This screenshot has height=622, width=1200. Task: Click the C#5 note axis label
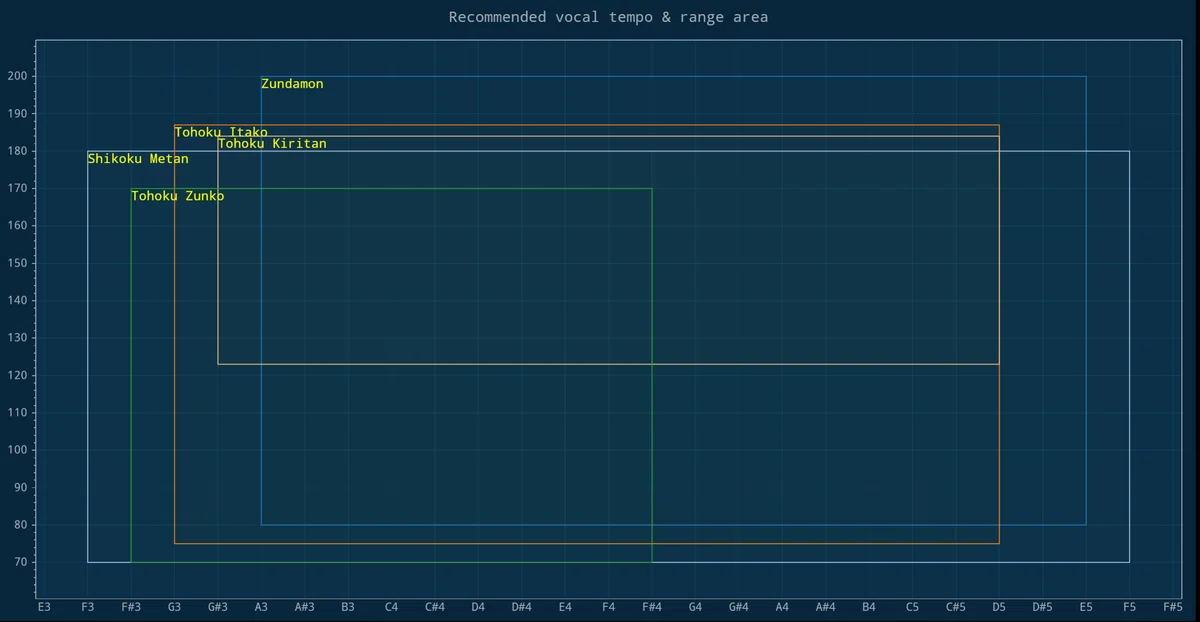[x=956, y=607]
